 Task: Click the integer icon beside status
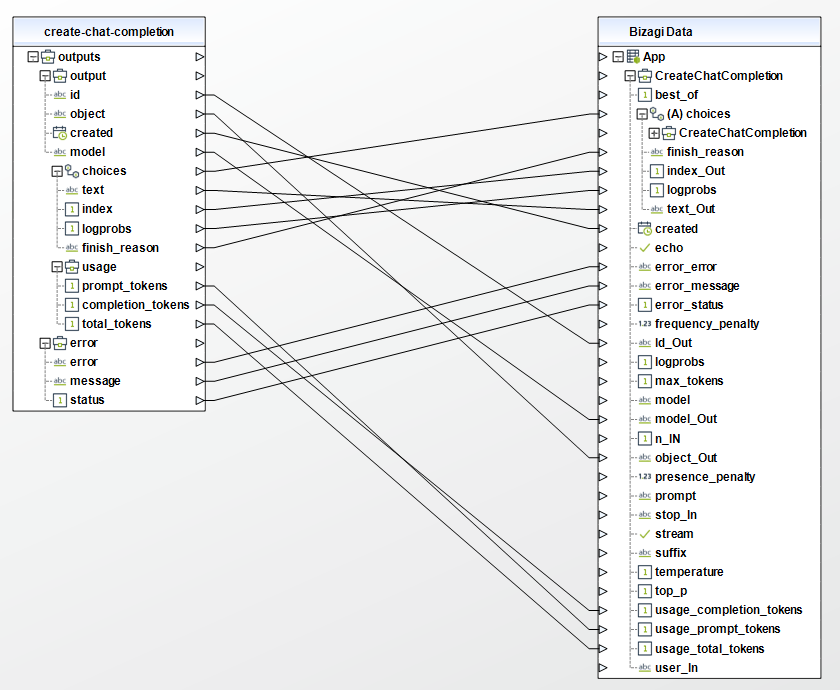59,400
